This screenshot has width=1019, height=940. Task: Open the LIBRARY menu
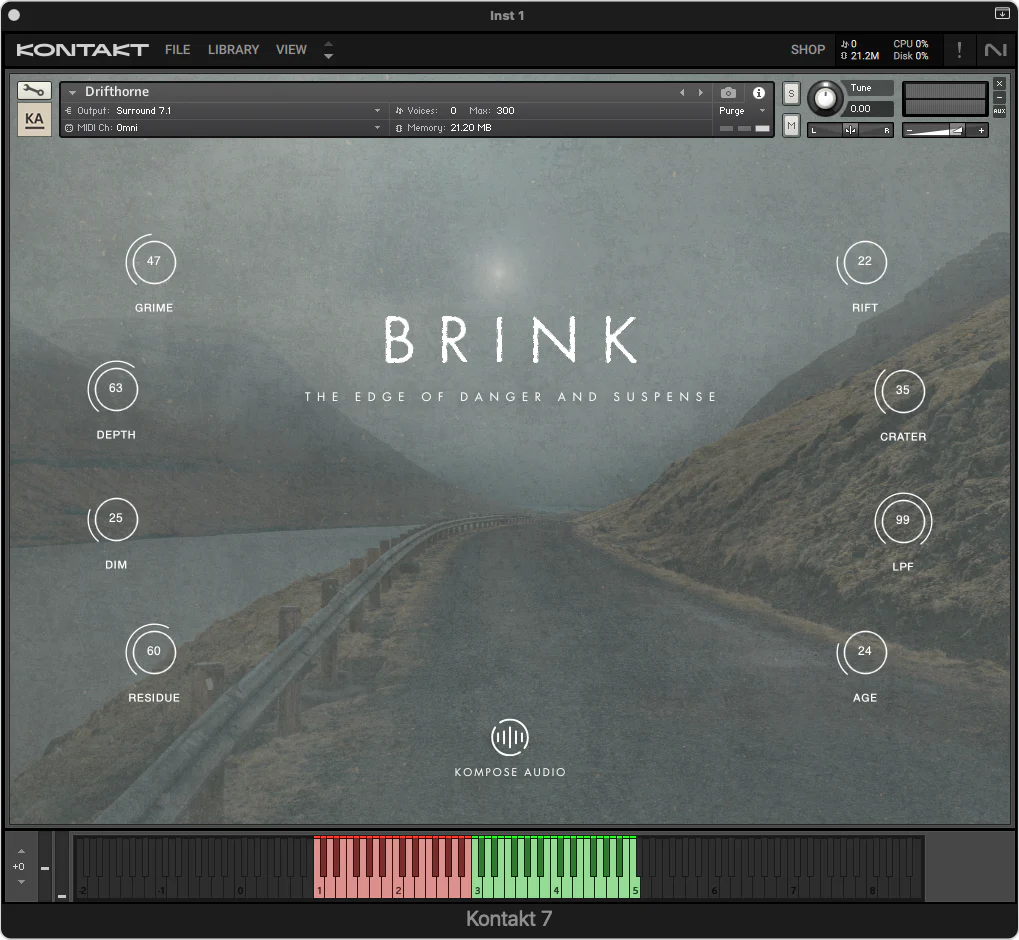click(x=233, y=49)
